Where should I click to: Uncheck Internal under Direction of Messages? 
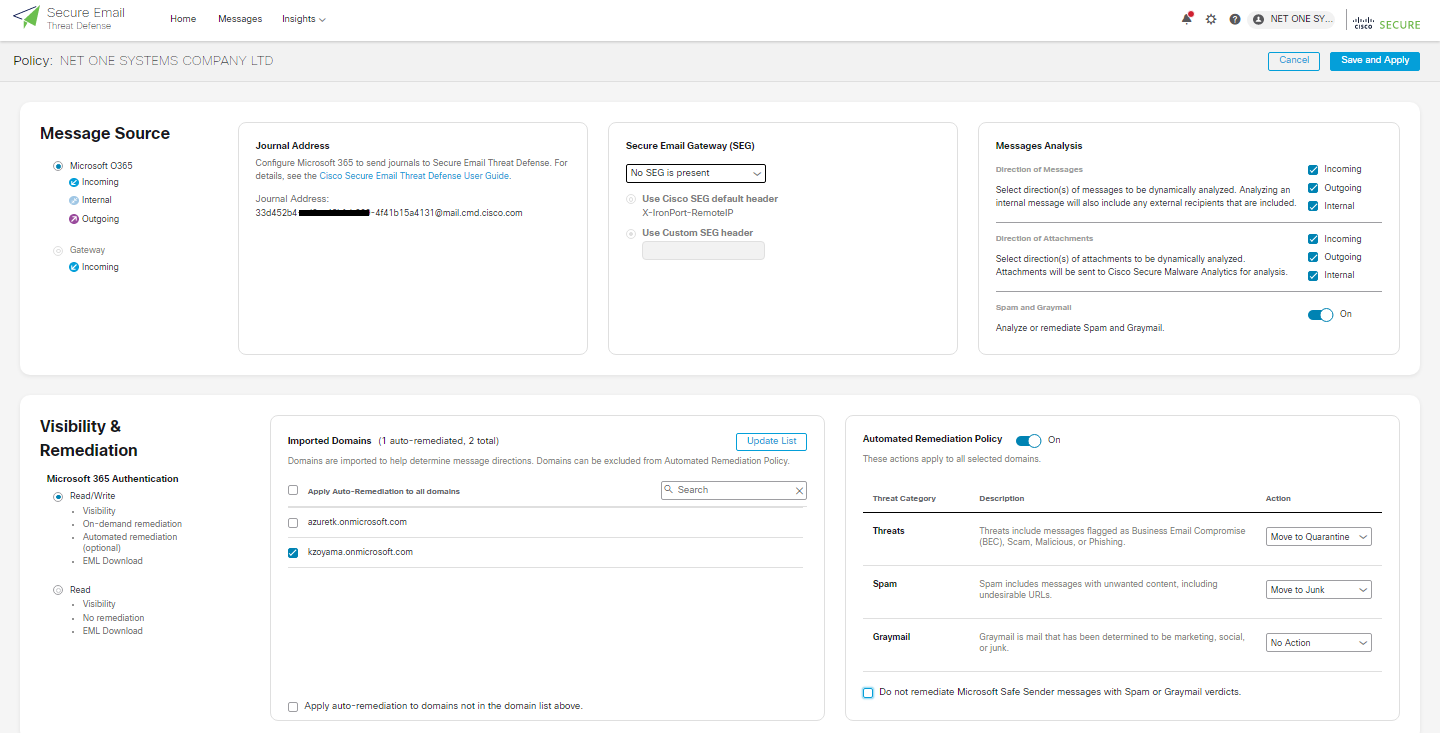[1313, 206]
